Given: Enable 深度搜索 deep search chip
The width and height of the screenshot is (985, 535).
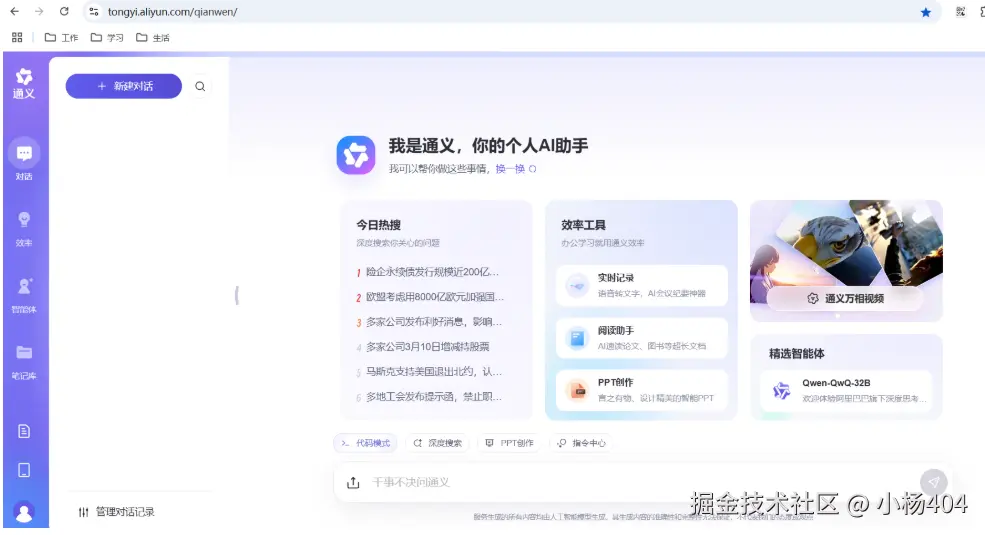Looking at the screenshot, I should (437, 443).
